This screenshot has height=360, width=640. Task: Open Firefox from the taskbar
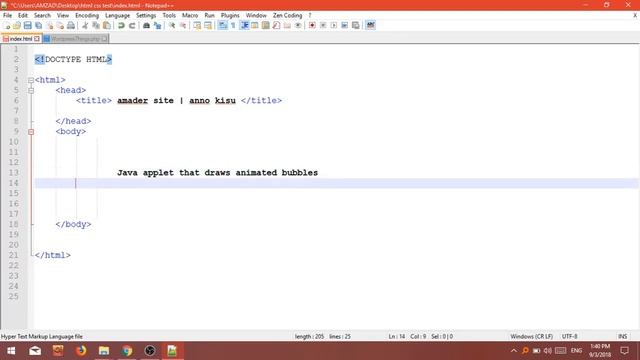tap(81, 351)
